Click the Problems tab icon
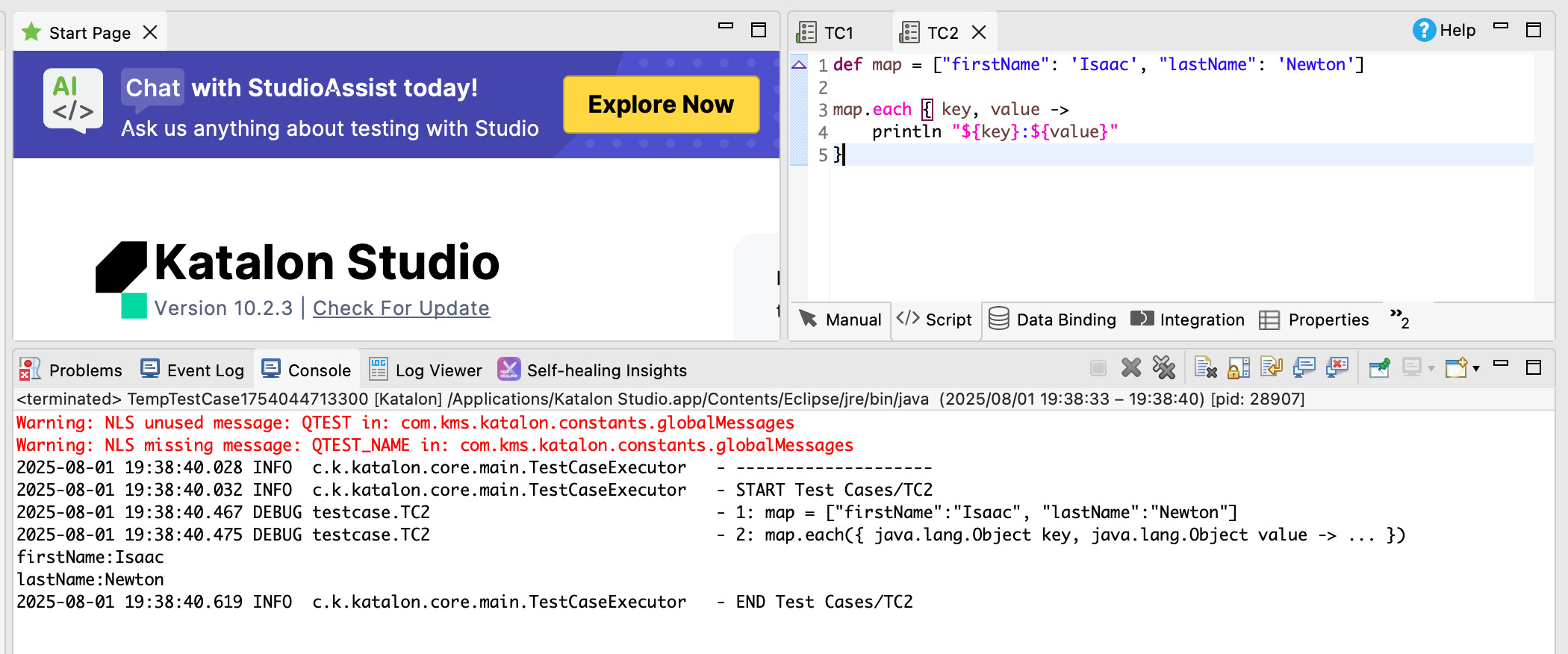Viewport: 1568px width, 654px height. (30, 369)
